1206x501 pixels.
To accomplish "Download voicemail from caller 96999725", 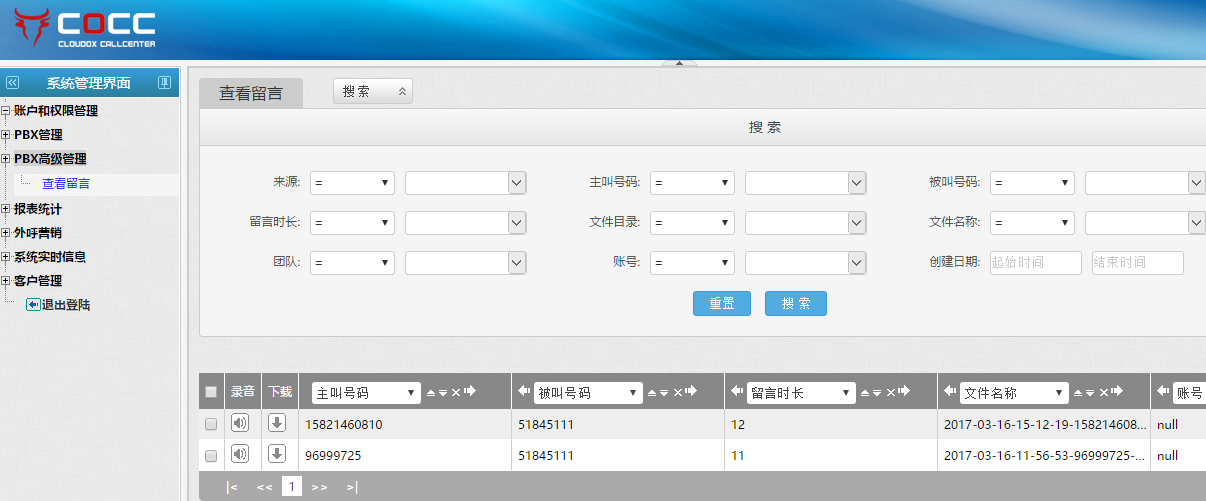I will pyautogui.click(x=278, y=454).
